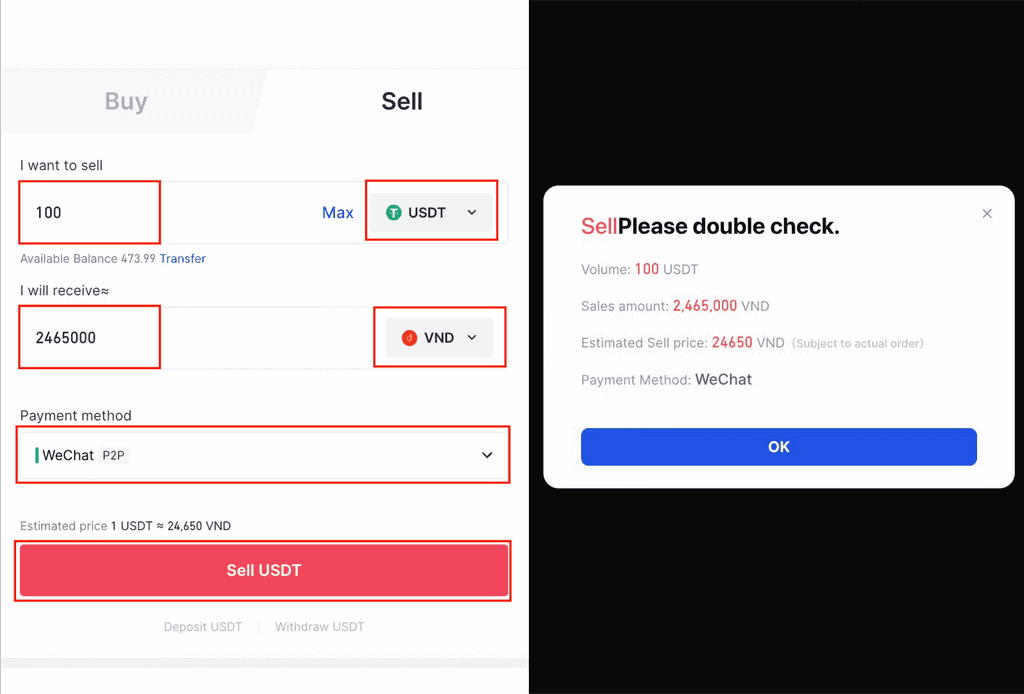The width and height of the screenshot is (1024, 694).
Task: Click the red VND currency icon
Action: tap(409, 338)
